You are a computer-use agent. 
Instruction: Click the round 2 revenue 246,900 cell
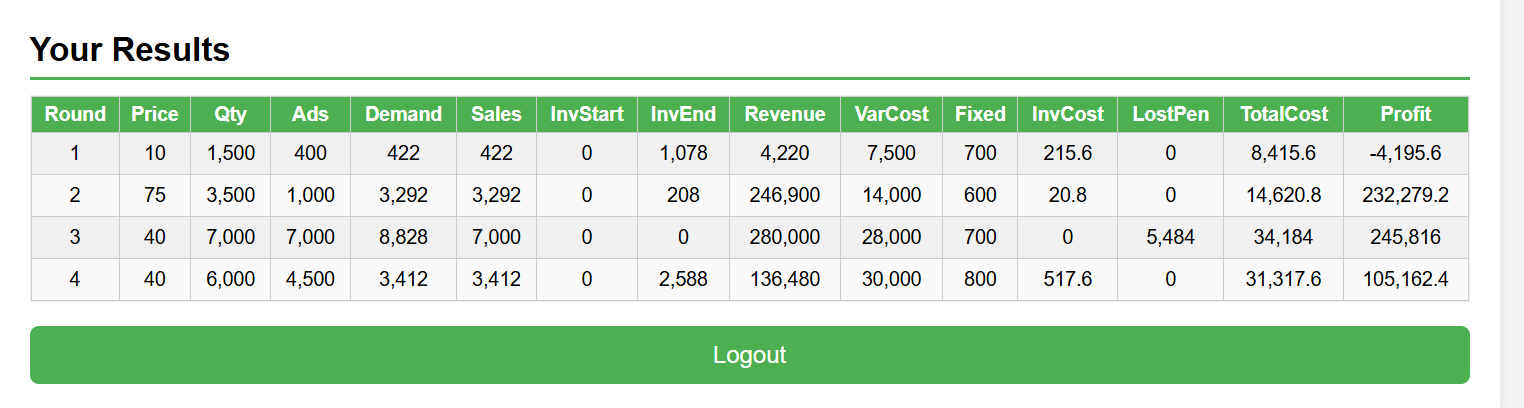784,196
